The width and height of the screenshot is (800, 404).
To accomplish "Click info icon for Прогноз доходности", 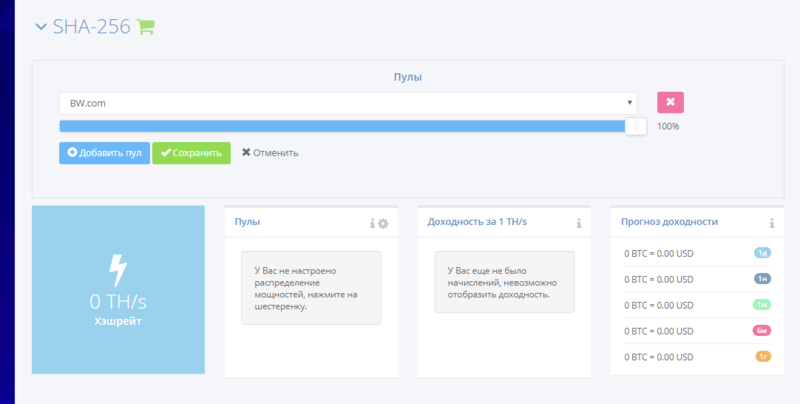I will (x=772, y=223).
